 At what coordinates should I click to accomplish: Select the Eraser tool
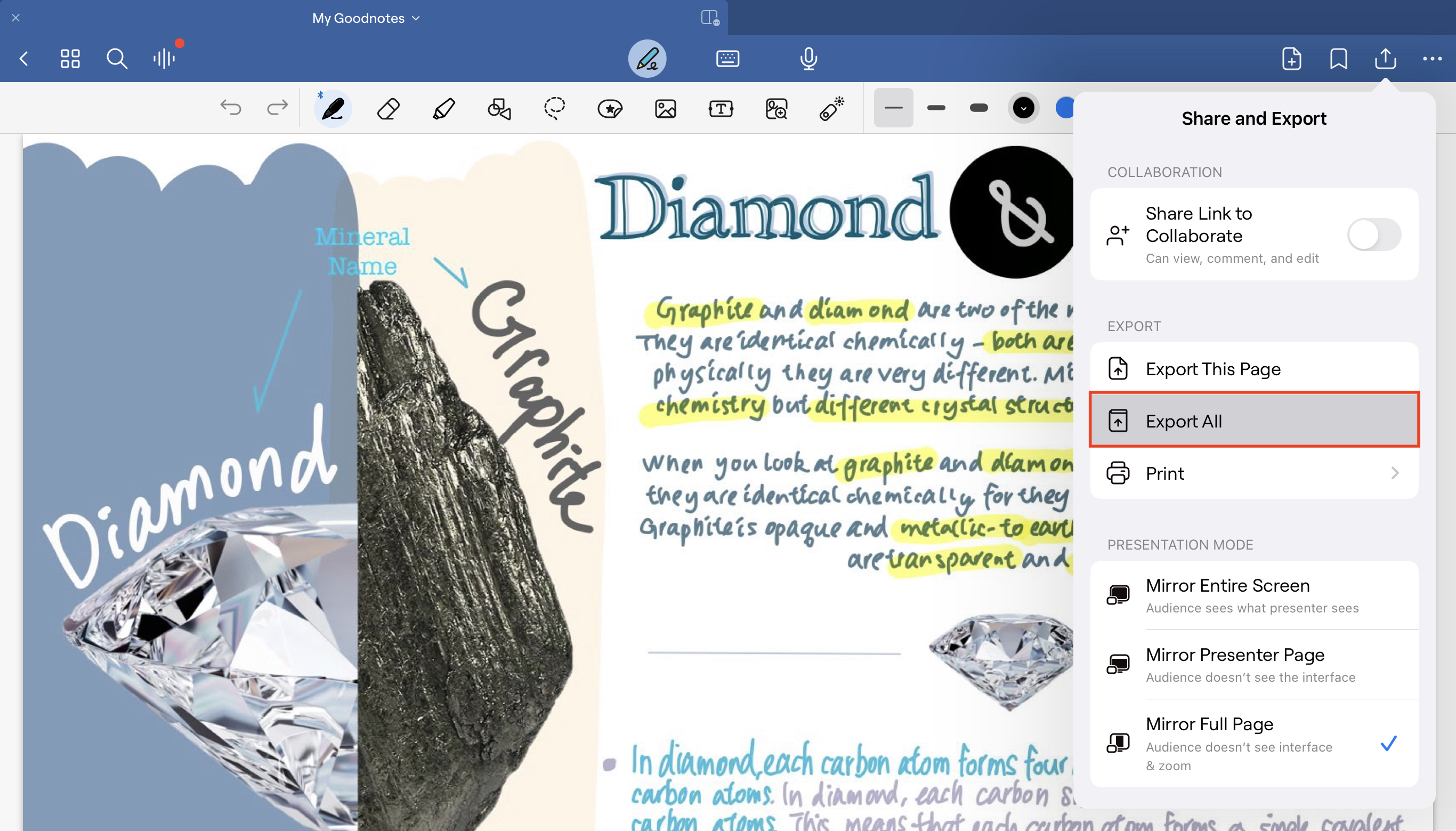[x=388, y=108]
